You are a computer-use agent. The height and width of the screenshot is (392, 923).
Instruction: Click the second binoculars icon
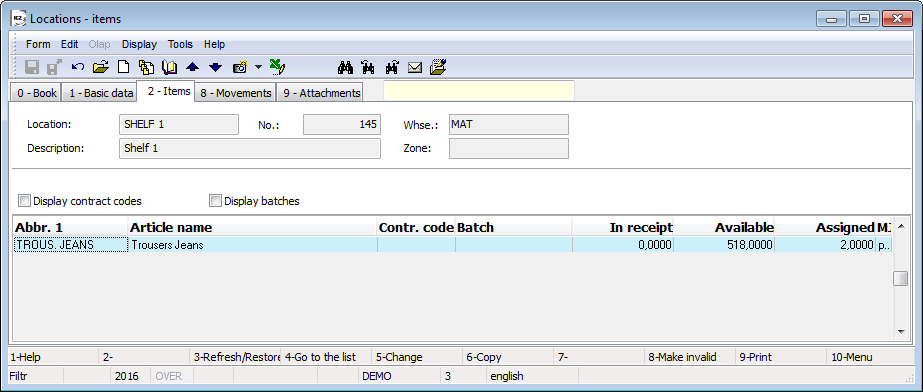368,67
